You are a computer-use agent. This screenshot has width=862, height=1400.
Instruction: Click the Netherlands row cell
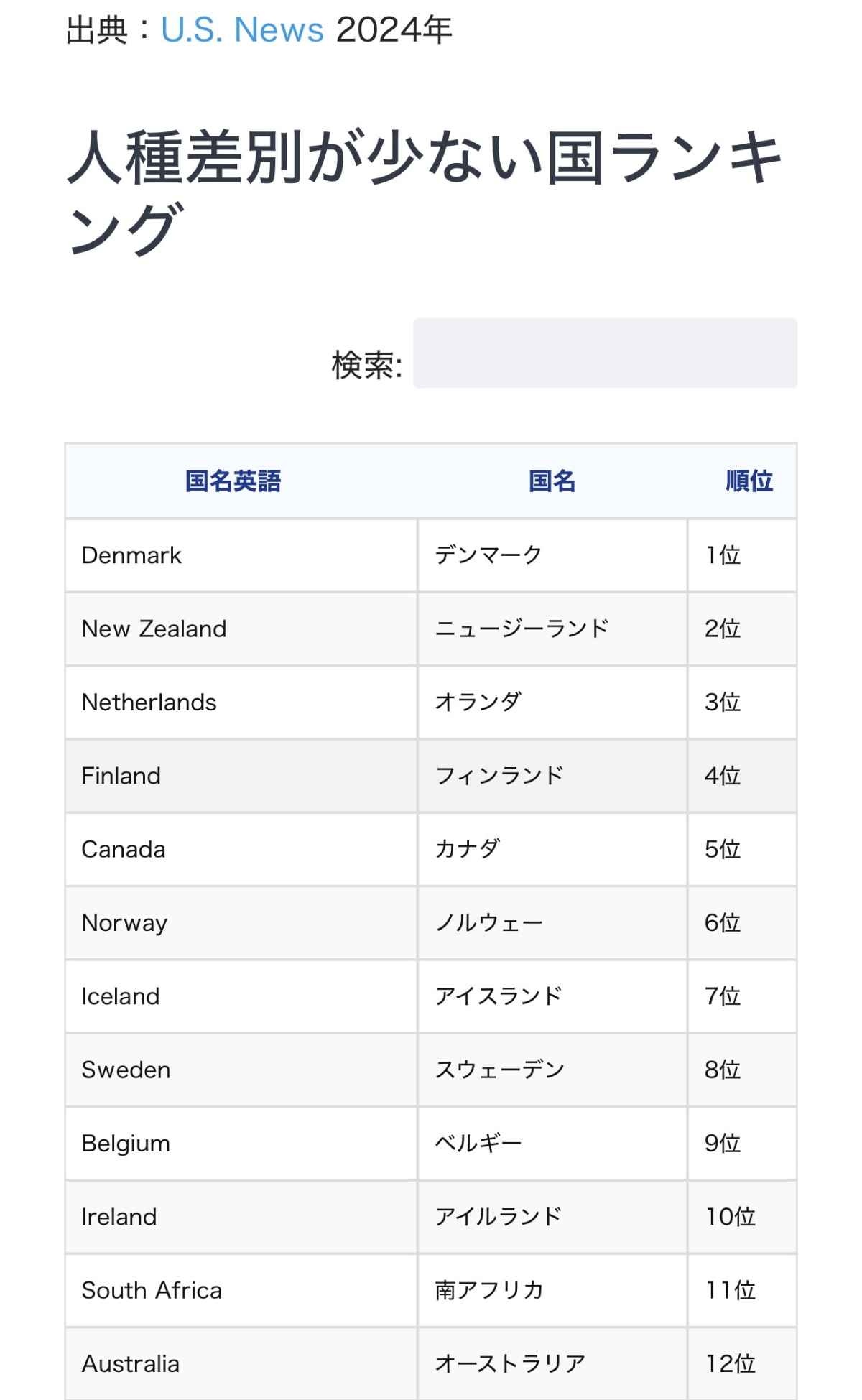click(x=149, y=703)
